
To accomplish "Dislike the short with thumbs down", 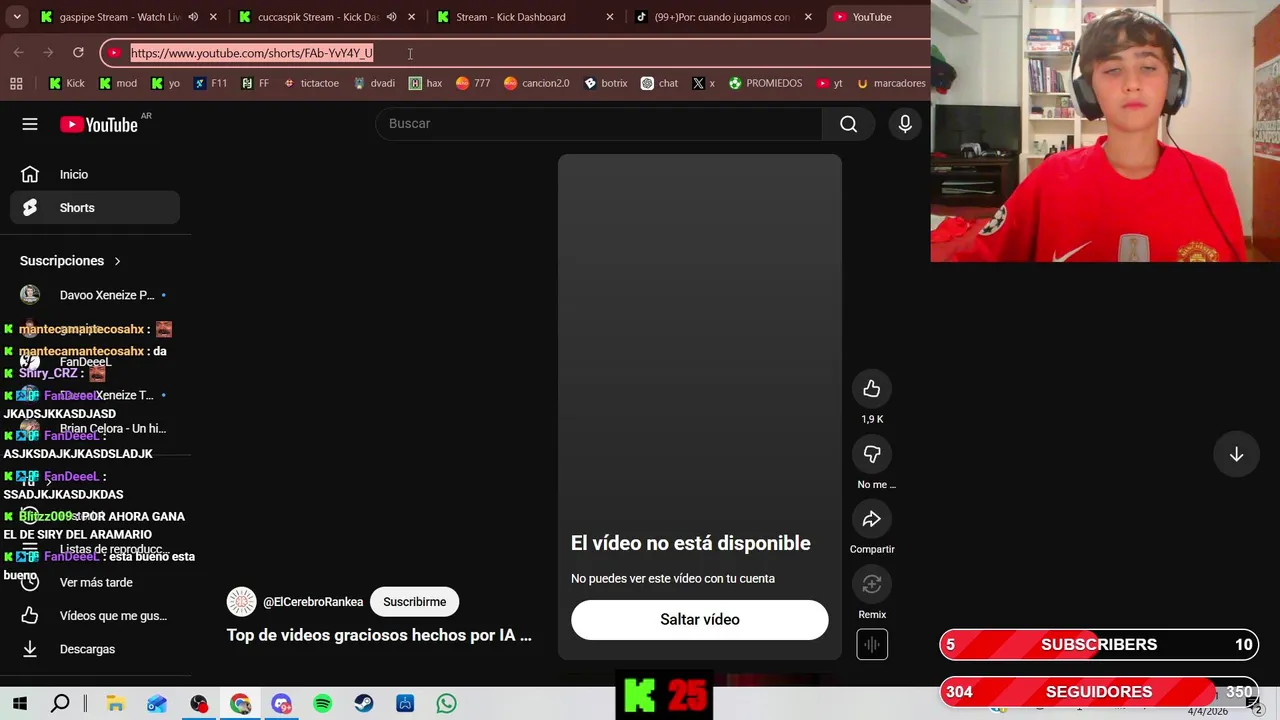I will coord(872,454).
